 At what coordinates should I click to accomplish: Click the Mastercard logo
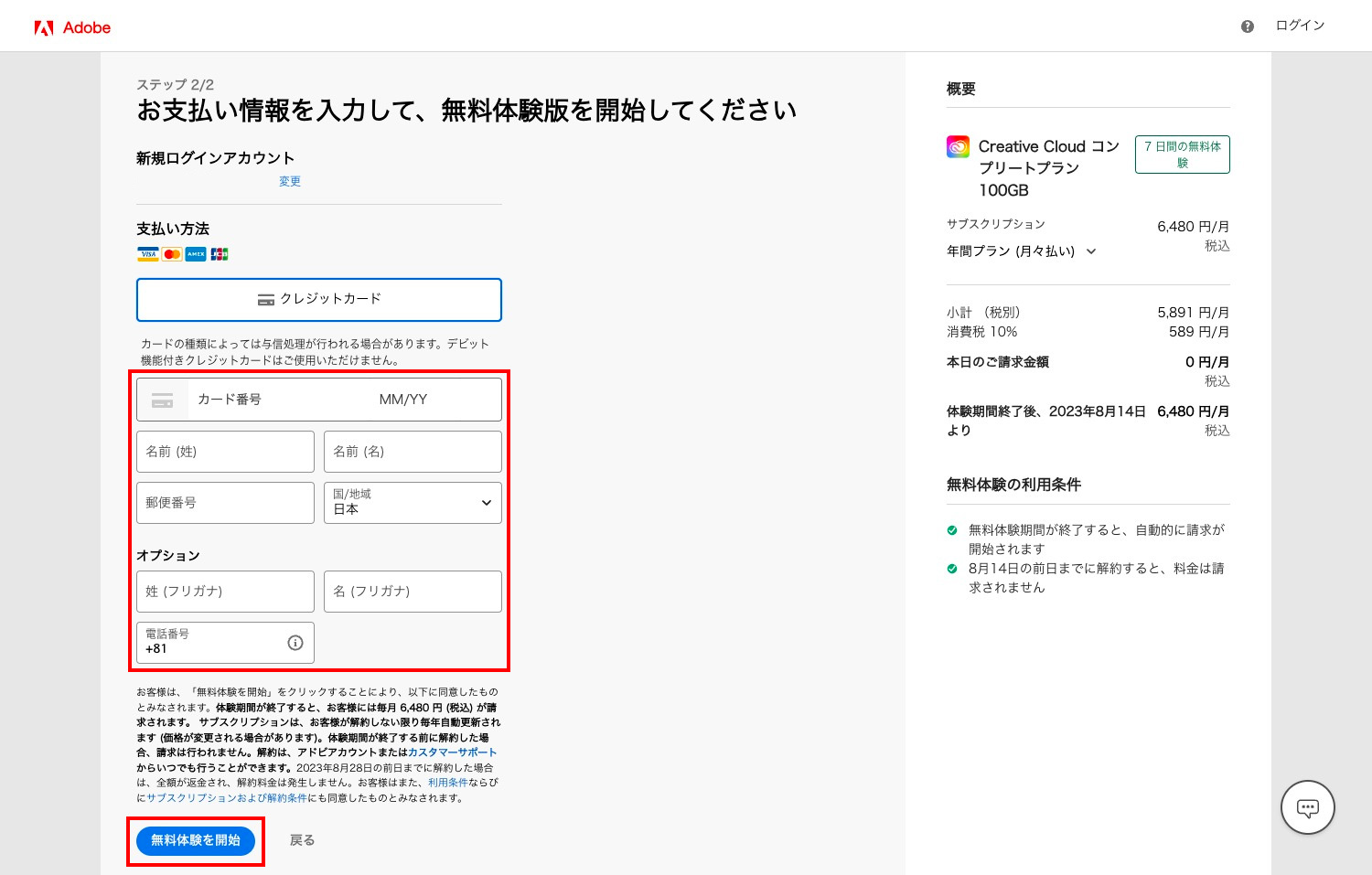coord(172,254)
